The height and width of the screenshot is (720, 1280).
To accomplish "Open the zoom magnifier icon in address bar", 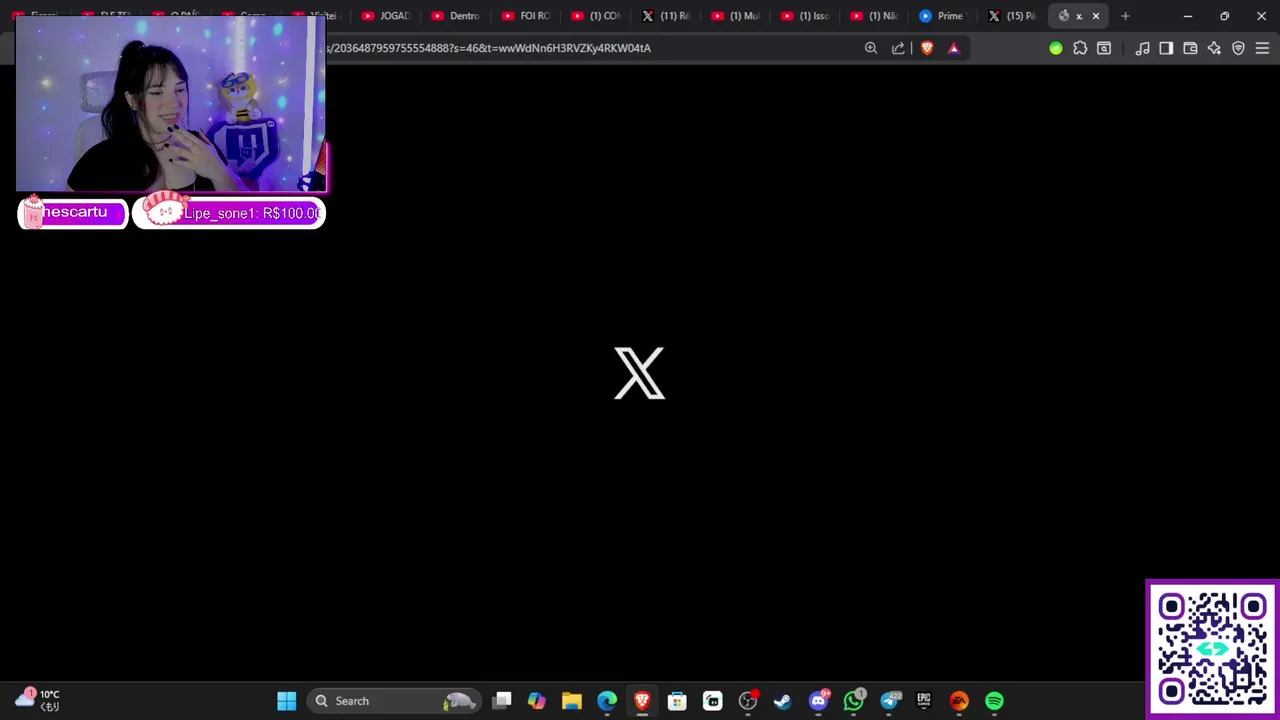I will click(x=871, y=48).
